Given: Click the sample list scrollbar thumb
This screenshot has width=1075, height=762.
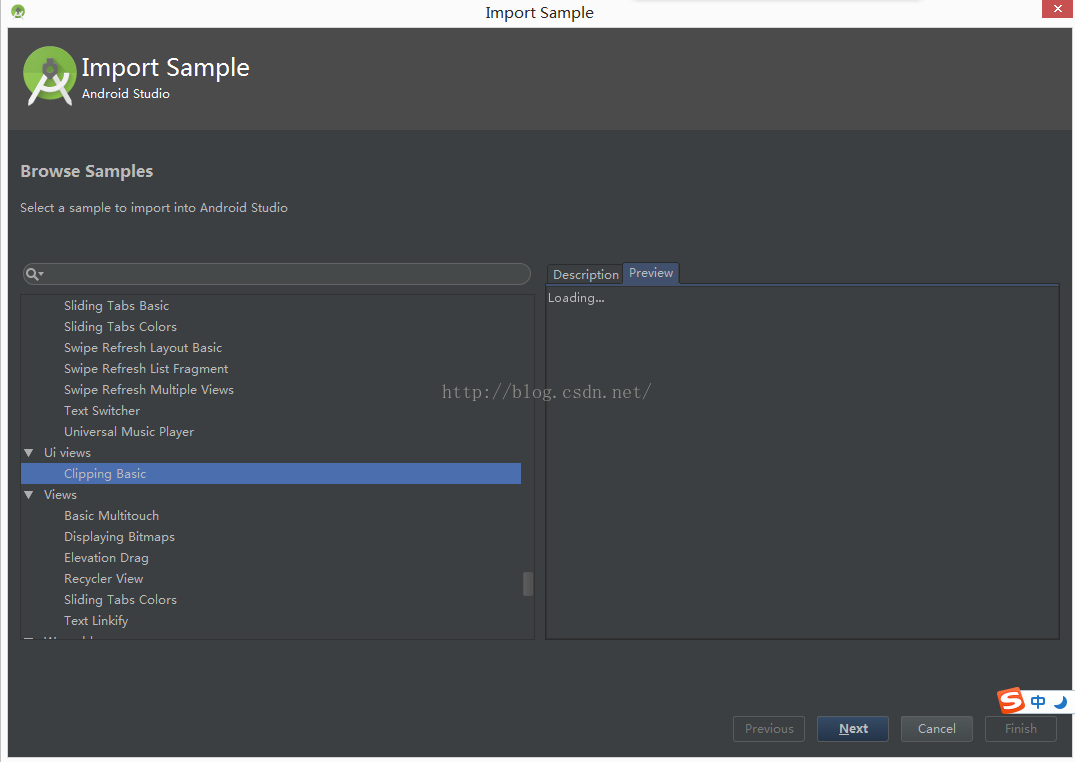Looking at the screenshot, I should tap(528, 584).
